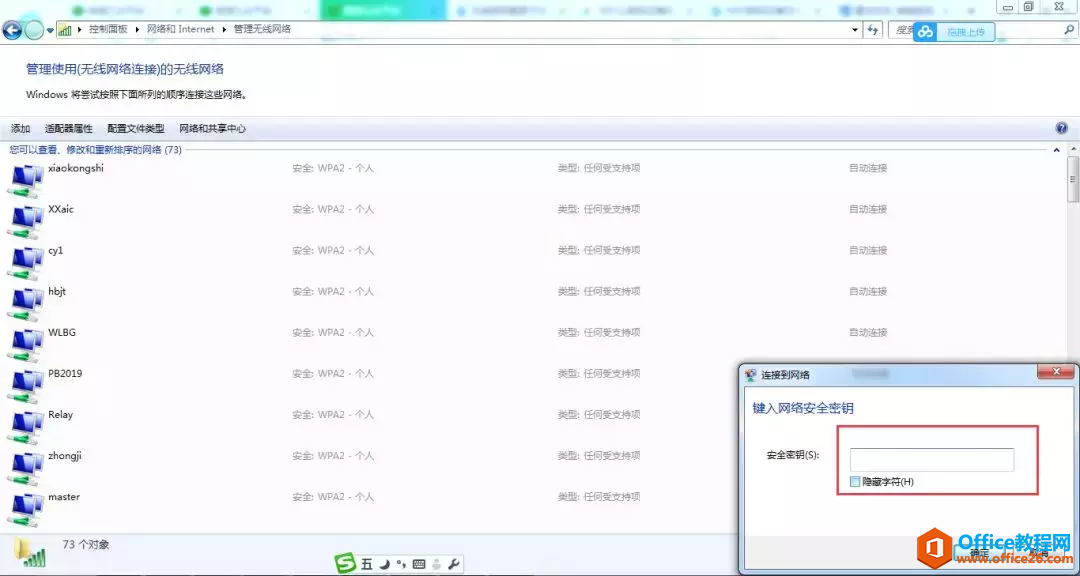Go to 控制面板 in the breadcrumb
The image size is (1080, 576).
click(108, 30)
